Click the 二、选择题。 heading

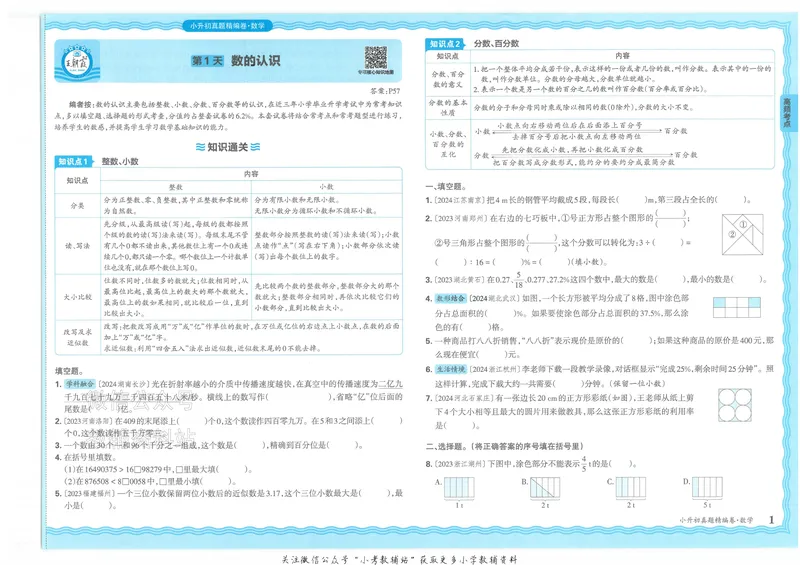446,446
